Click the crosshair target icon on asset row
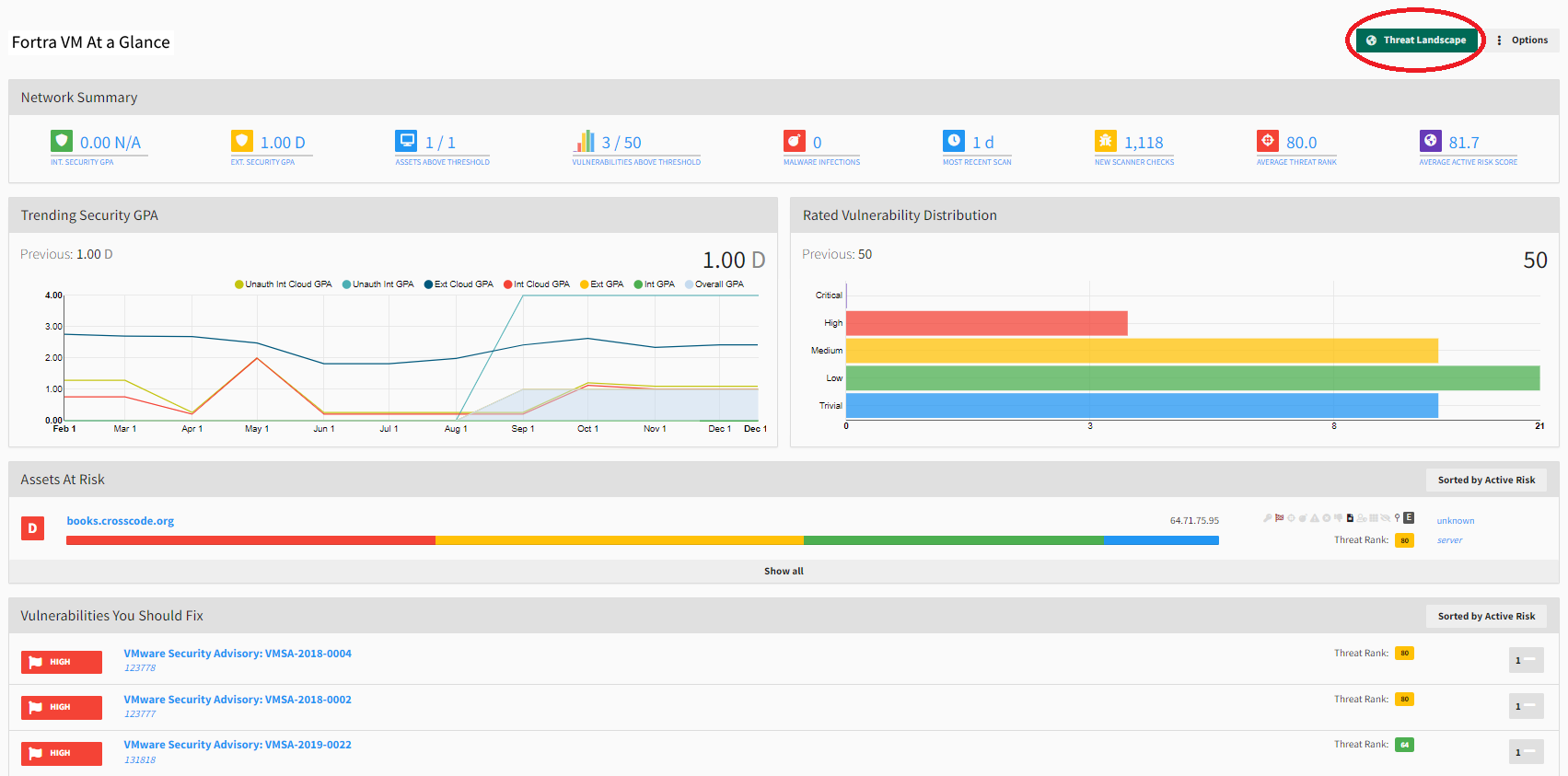1568x776 pixels. tap(1291, 517)
